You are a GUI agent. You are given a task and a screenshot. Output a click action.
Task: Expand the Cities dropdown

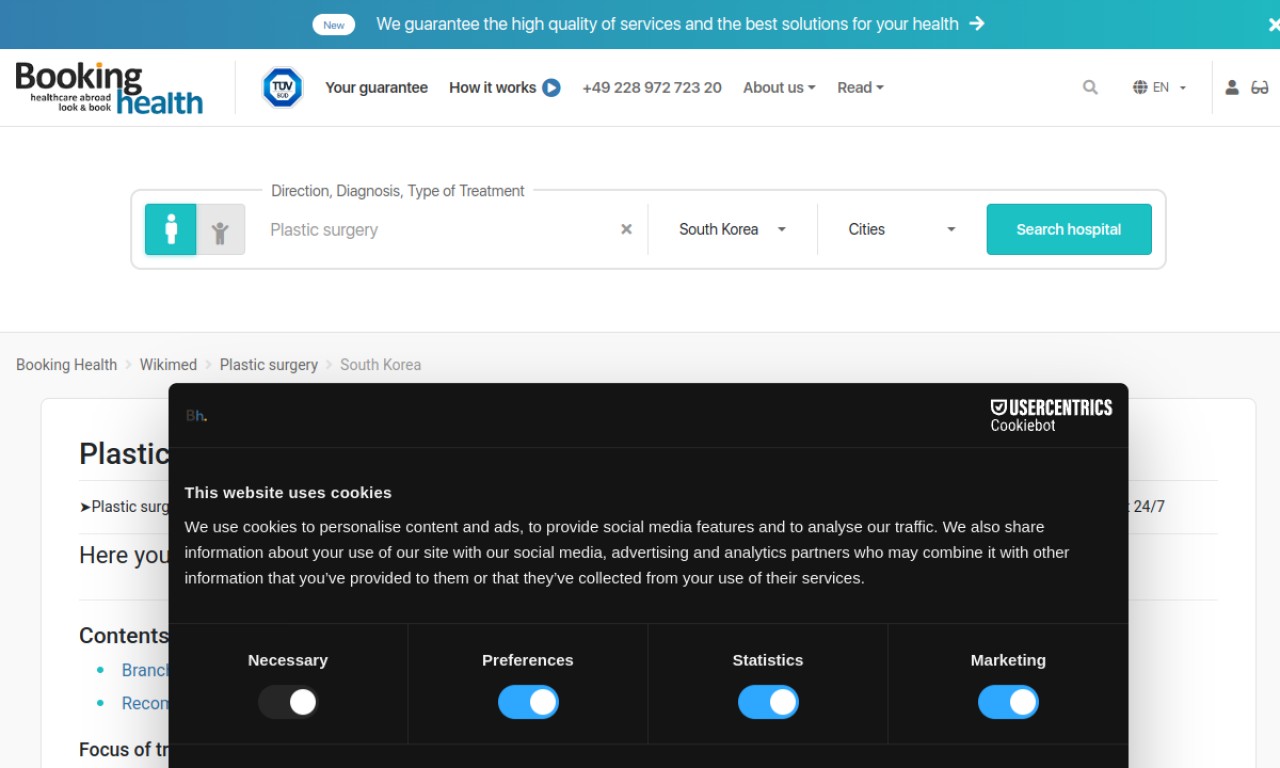[x=902, y=229]
